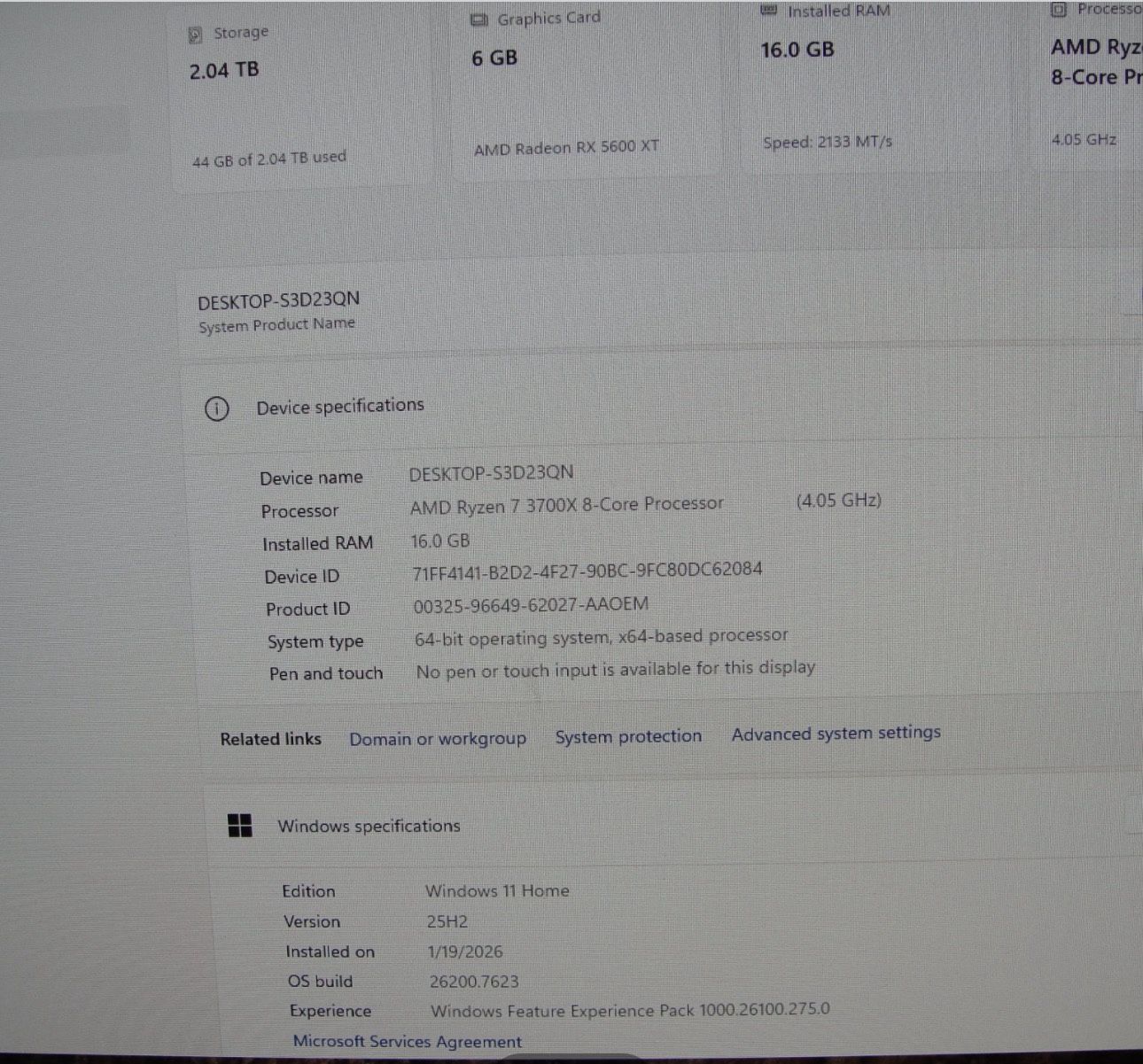Click the Storage icon on the storage card

point(197,34)
